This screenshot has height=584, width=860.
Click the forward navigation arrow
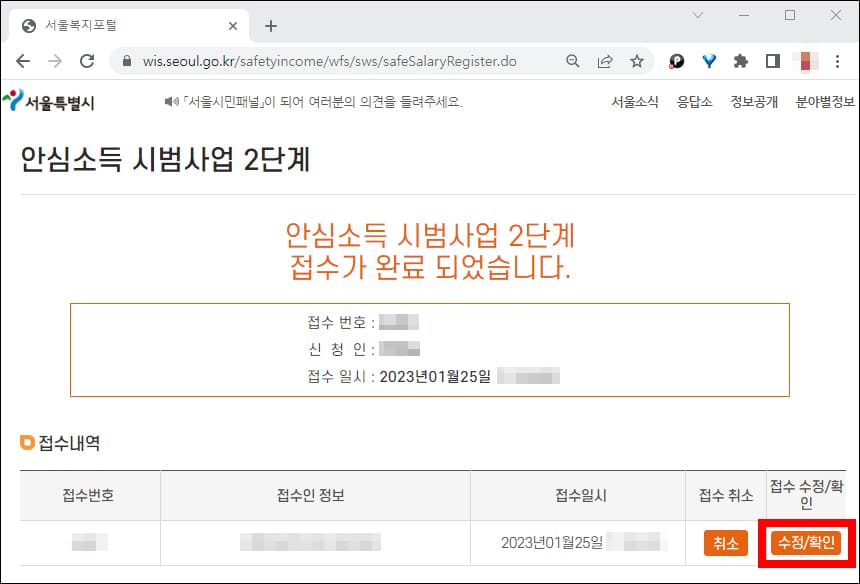55,61
